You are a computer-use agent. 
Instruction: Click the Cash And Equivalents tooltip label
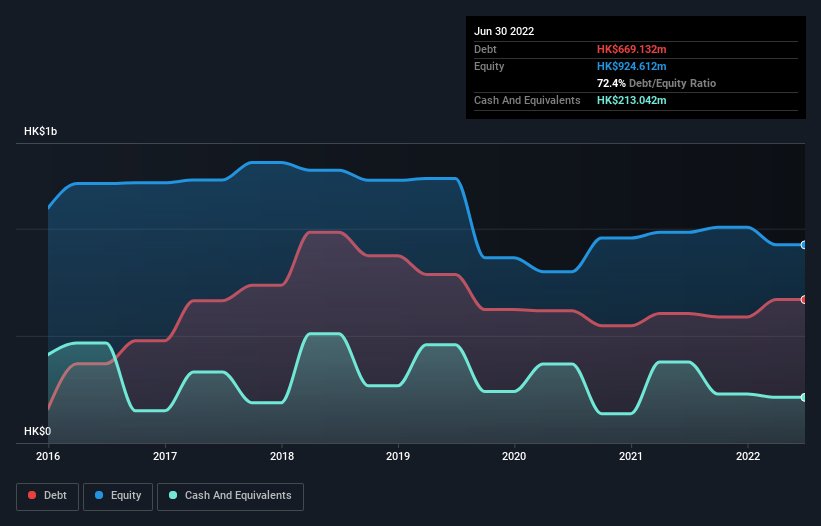[527, 100]
